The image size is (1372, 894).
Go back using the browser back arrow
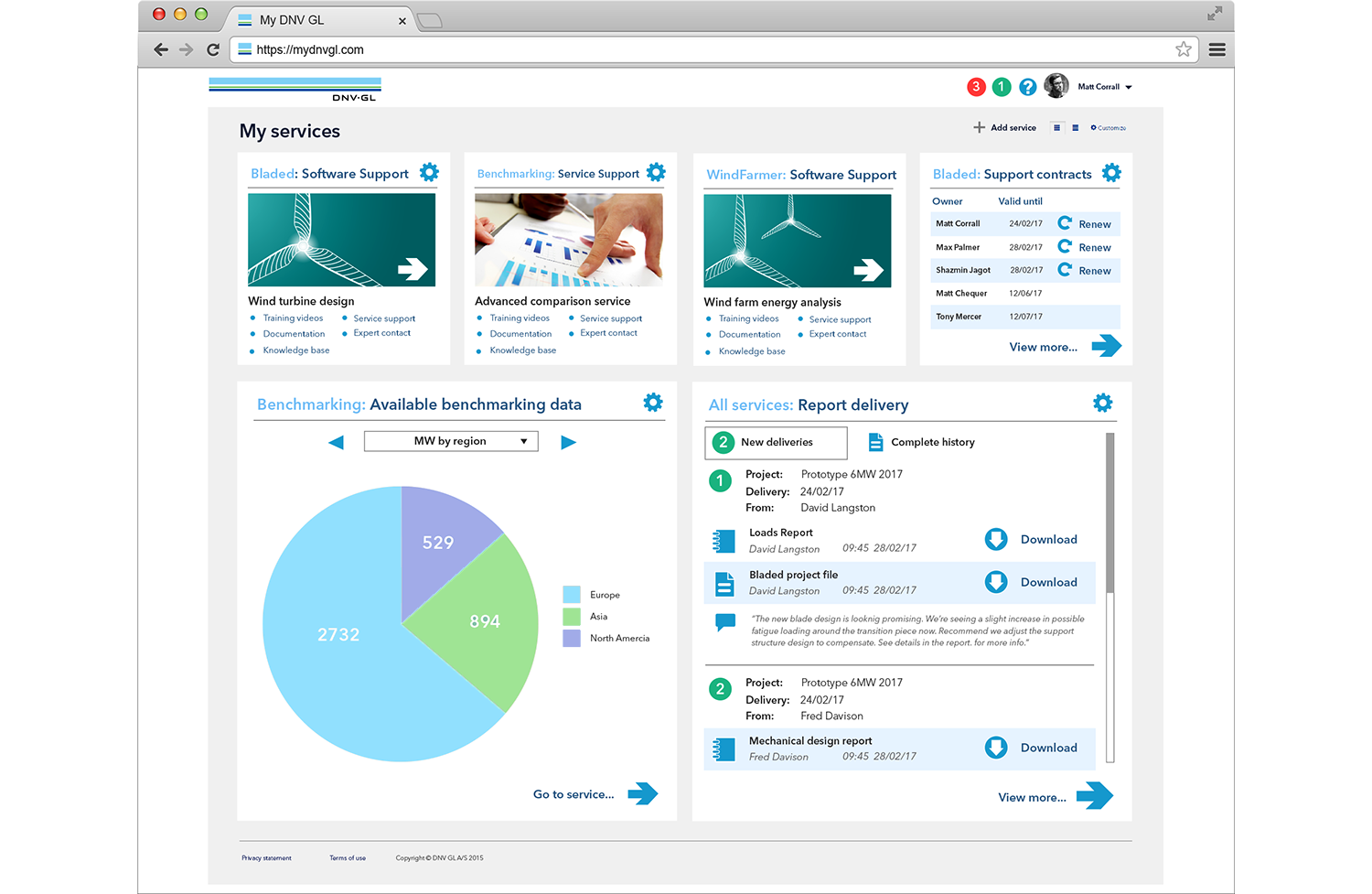click(161, 50)
